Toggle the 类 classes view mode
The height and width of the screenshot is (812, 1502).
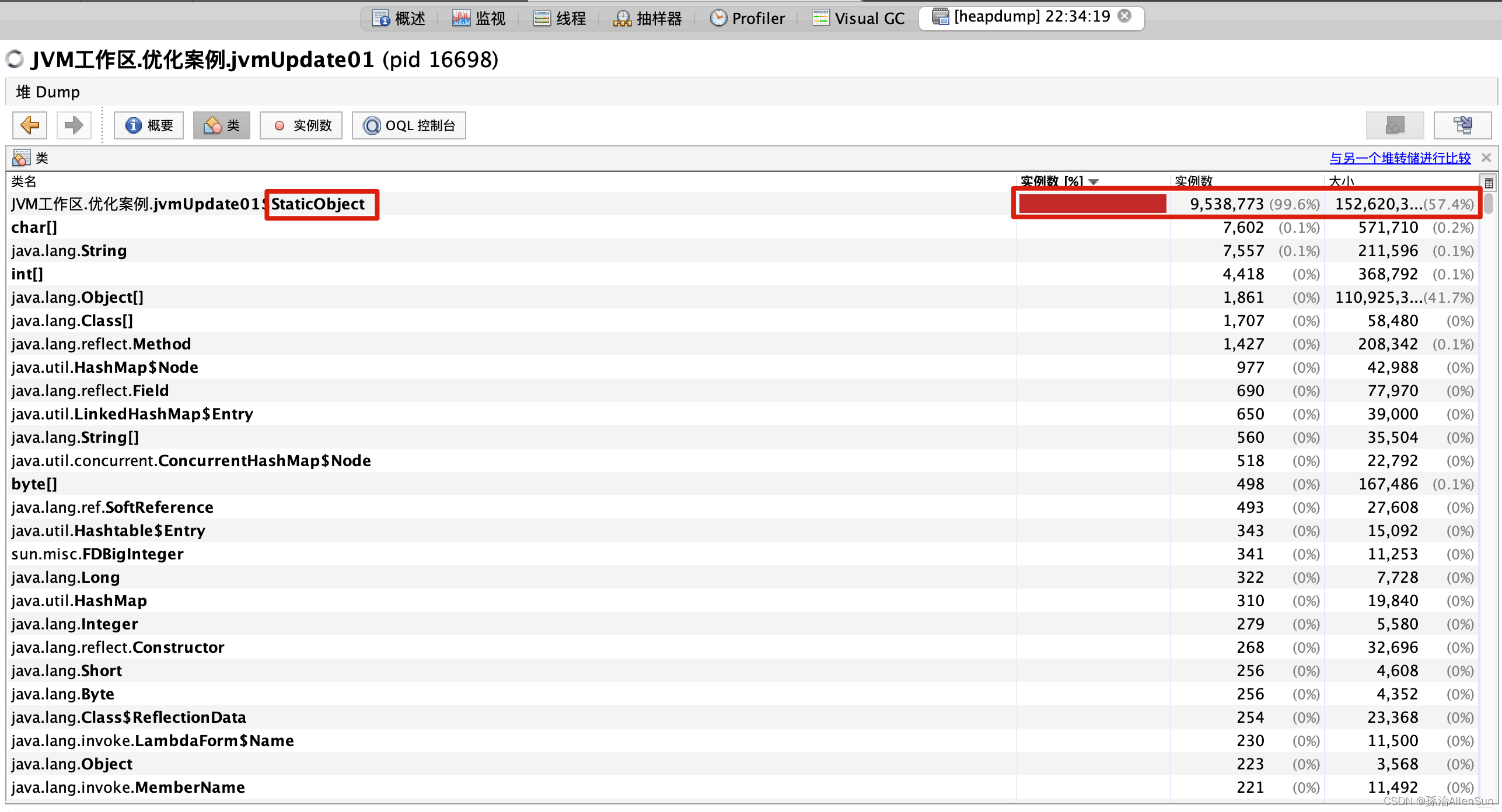[222, 125]
